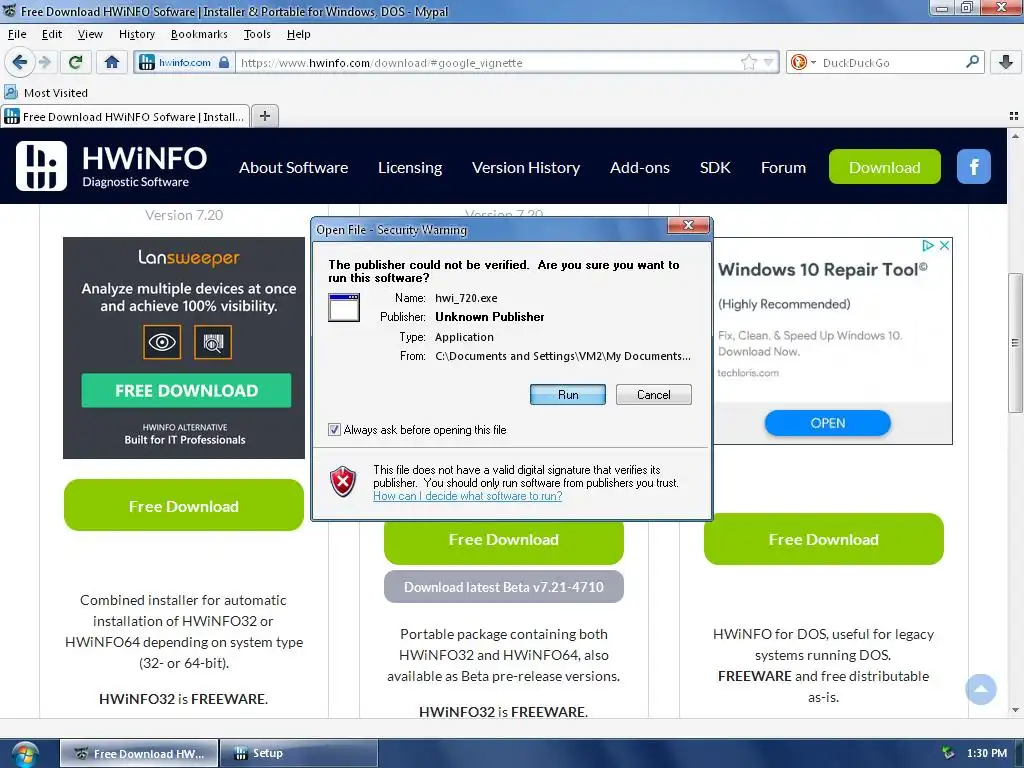Open 'How can I decide what software to run?' link
This screenshot has height=768, width=1024.
[468, 496]
